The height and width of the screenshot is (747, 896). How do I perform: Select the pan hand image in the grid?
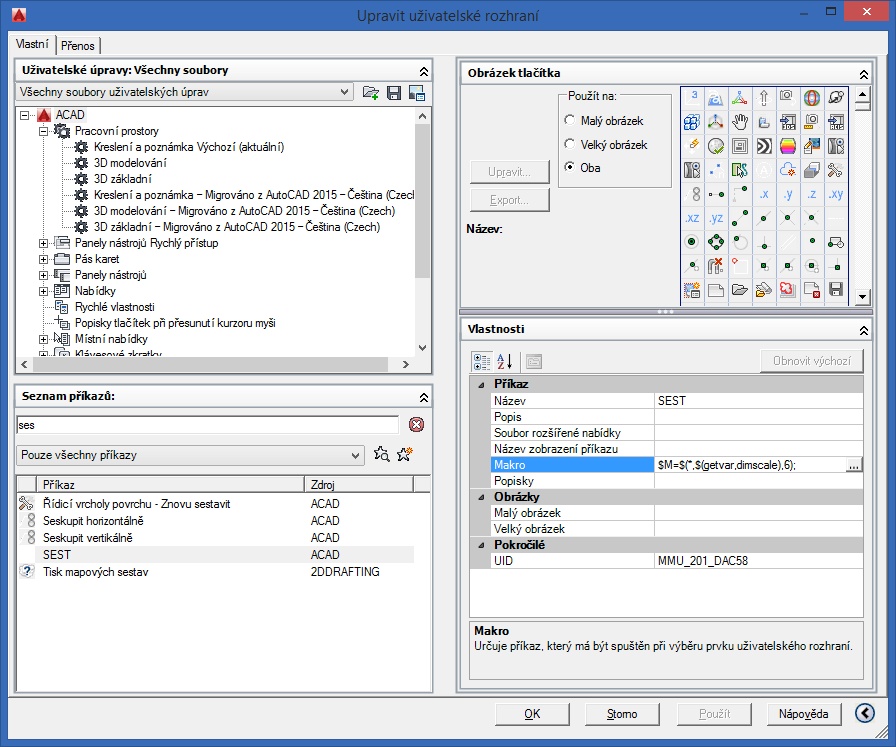[x=740, y=122]
